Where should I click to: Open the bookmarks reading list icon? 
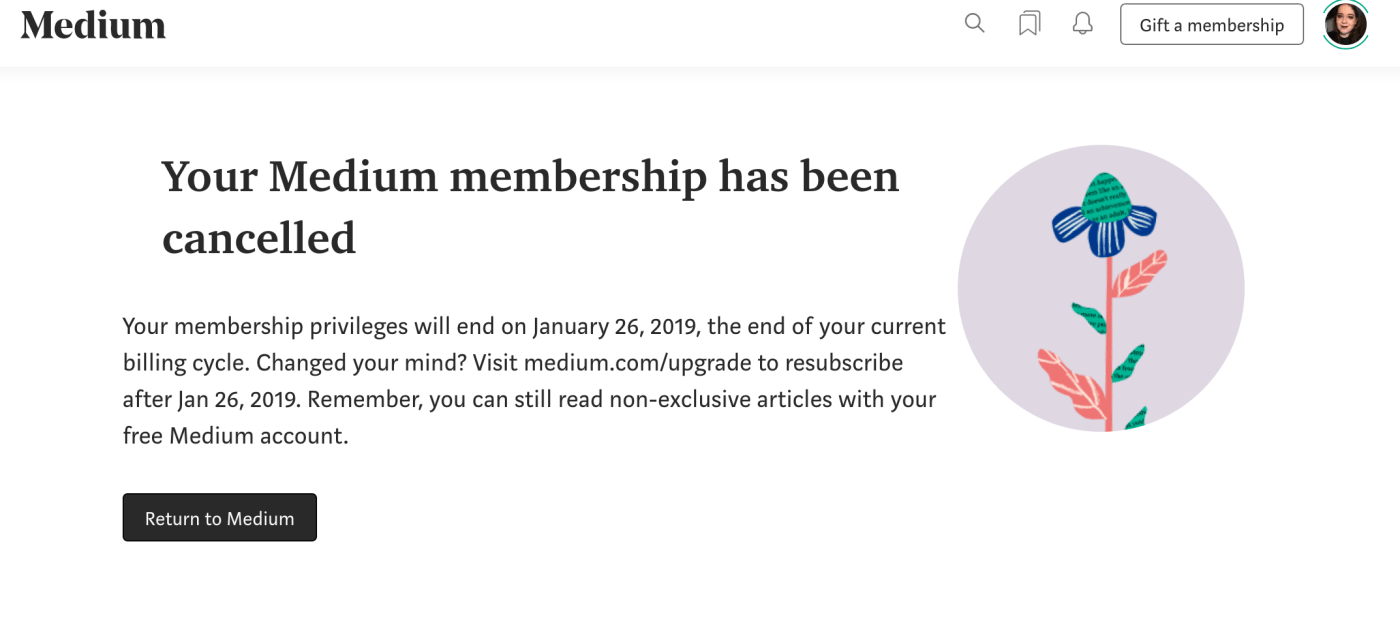[1029, 24]
